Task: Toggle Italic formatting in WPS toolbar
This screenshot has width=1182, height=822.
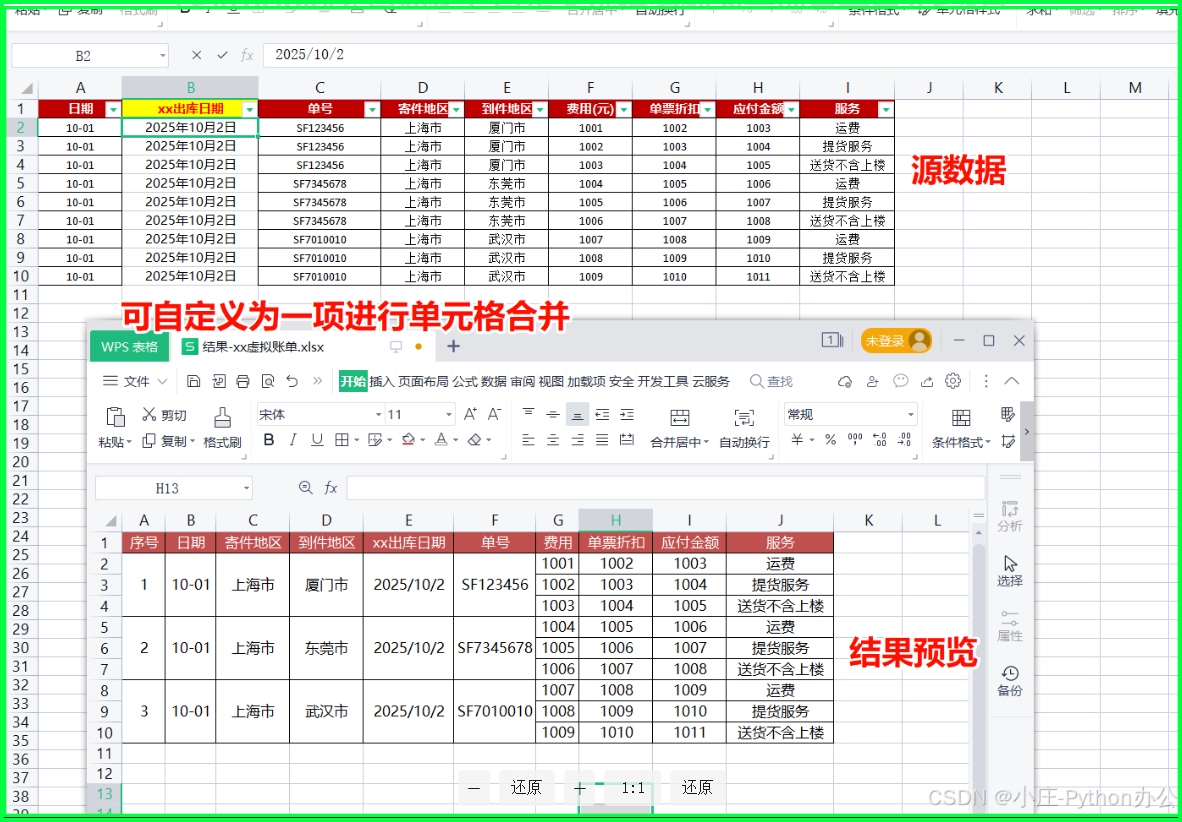Action: [293, 440]
